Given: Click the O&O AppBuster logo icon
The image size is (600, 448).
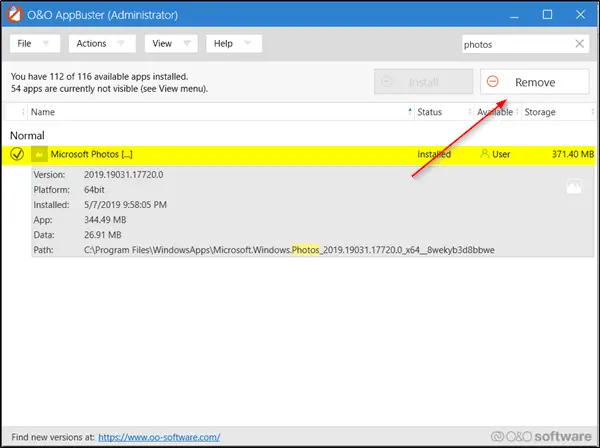Looking at the screenshot, I should [15, 14].
